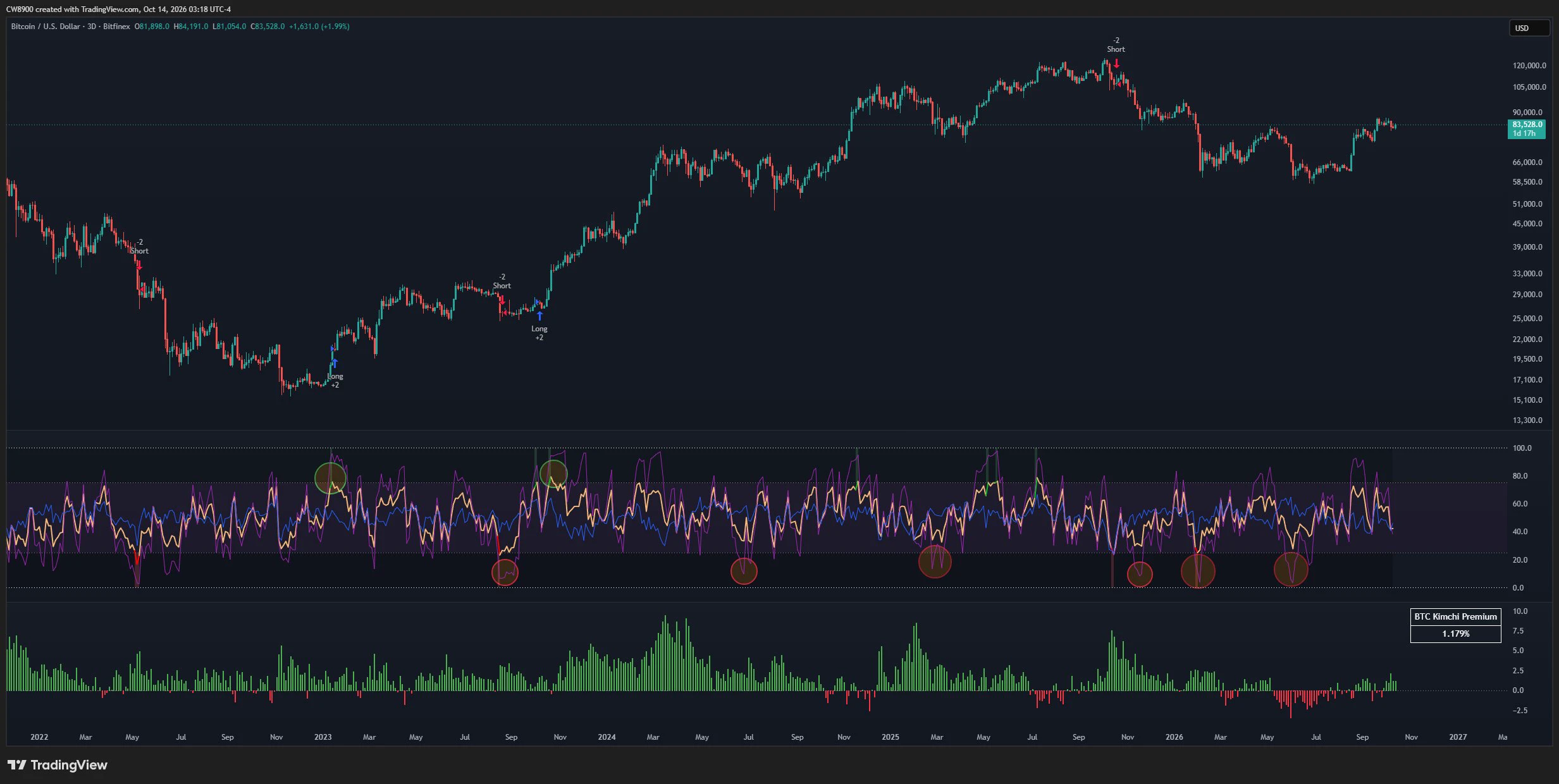Viewport: 1559px width, 784px height.
Task: Click the red Short arrow from May 2022
Action: tap(139, 265)
